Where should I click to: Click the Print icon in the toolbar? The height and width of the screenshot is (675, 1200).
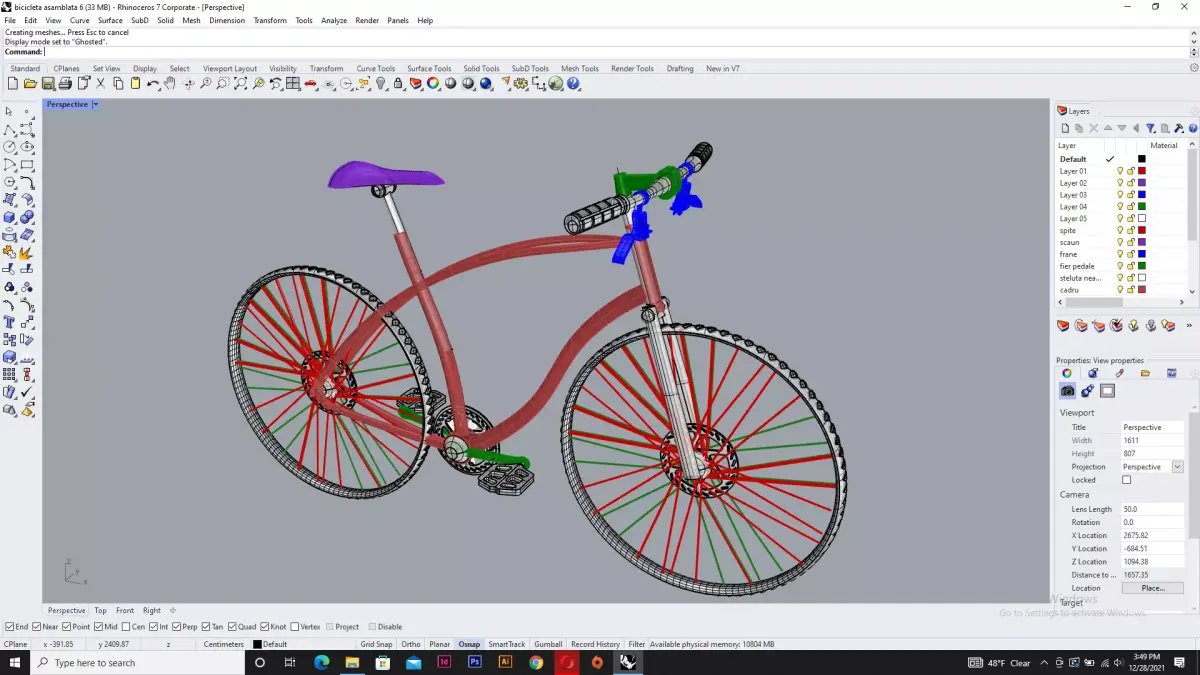coord(65,84)
